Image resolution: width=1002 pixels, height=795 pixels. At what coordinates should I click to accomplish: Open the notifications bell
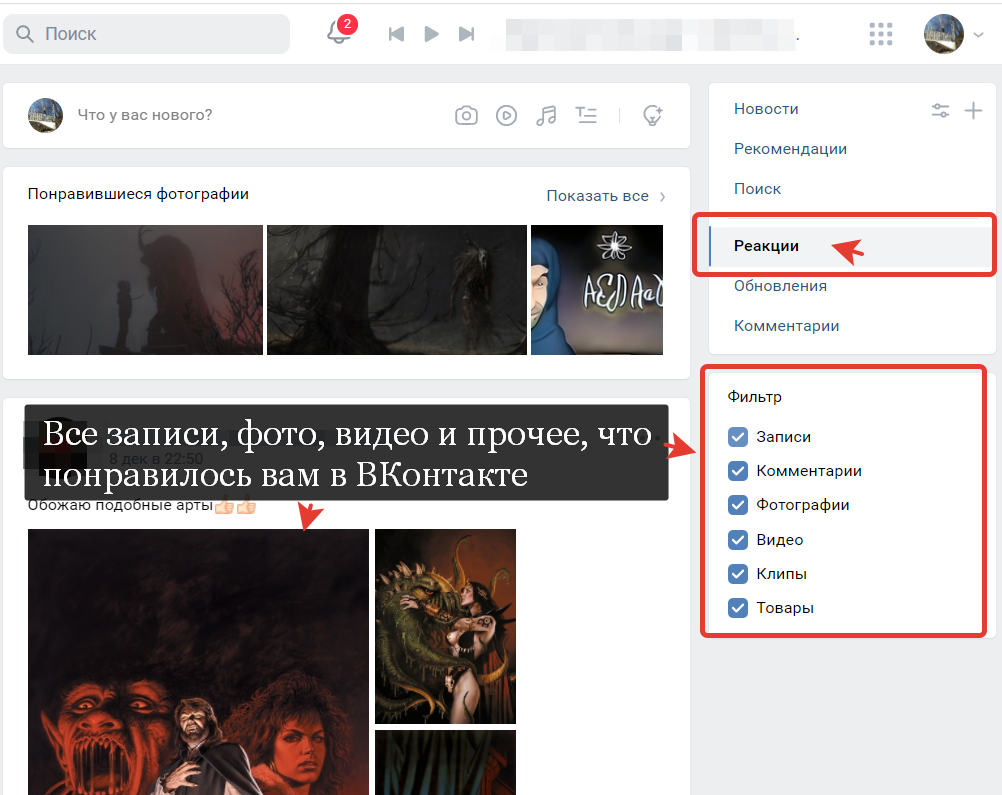338,33
